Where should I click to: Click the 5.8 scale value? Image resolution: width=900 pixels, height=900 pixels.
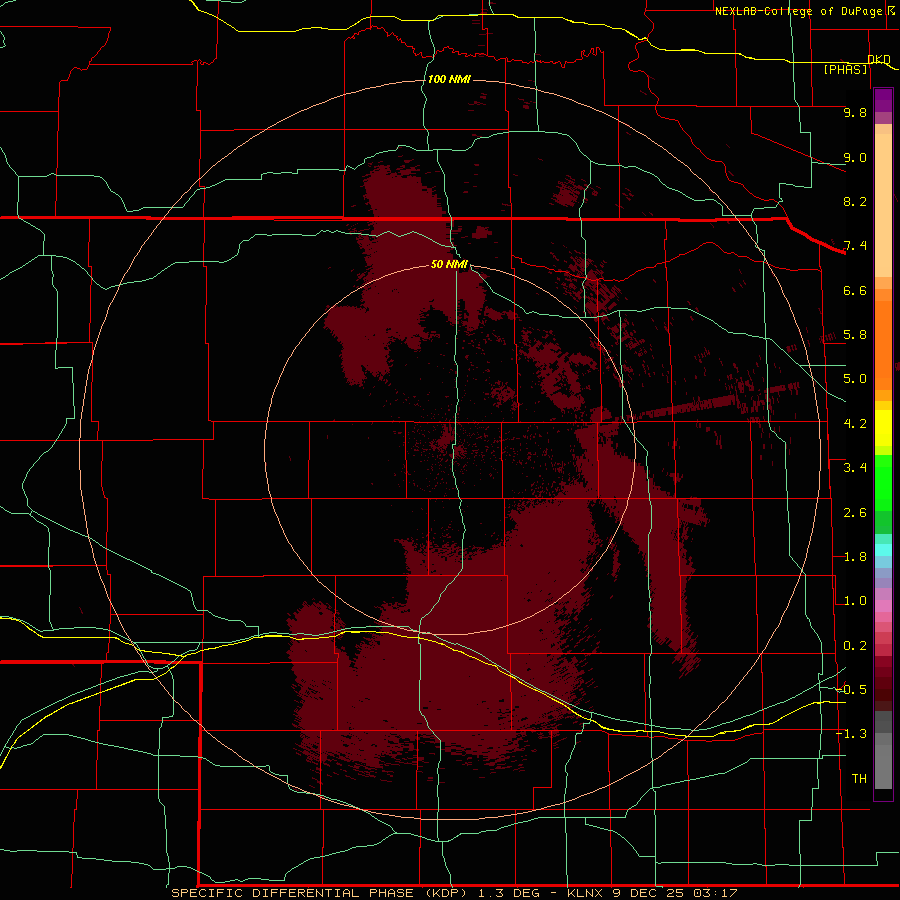click(855, 335)
